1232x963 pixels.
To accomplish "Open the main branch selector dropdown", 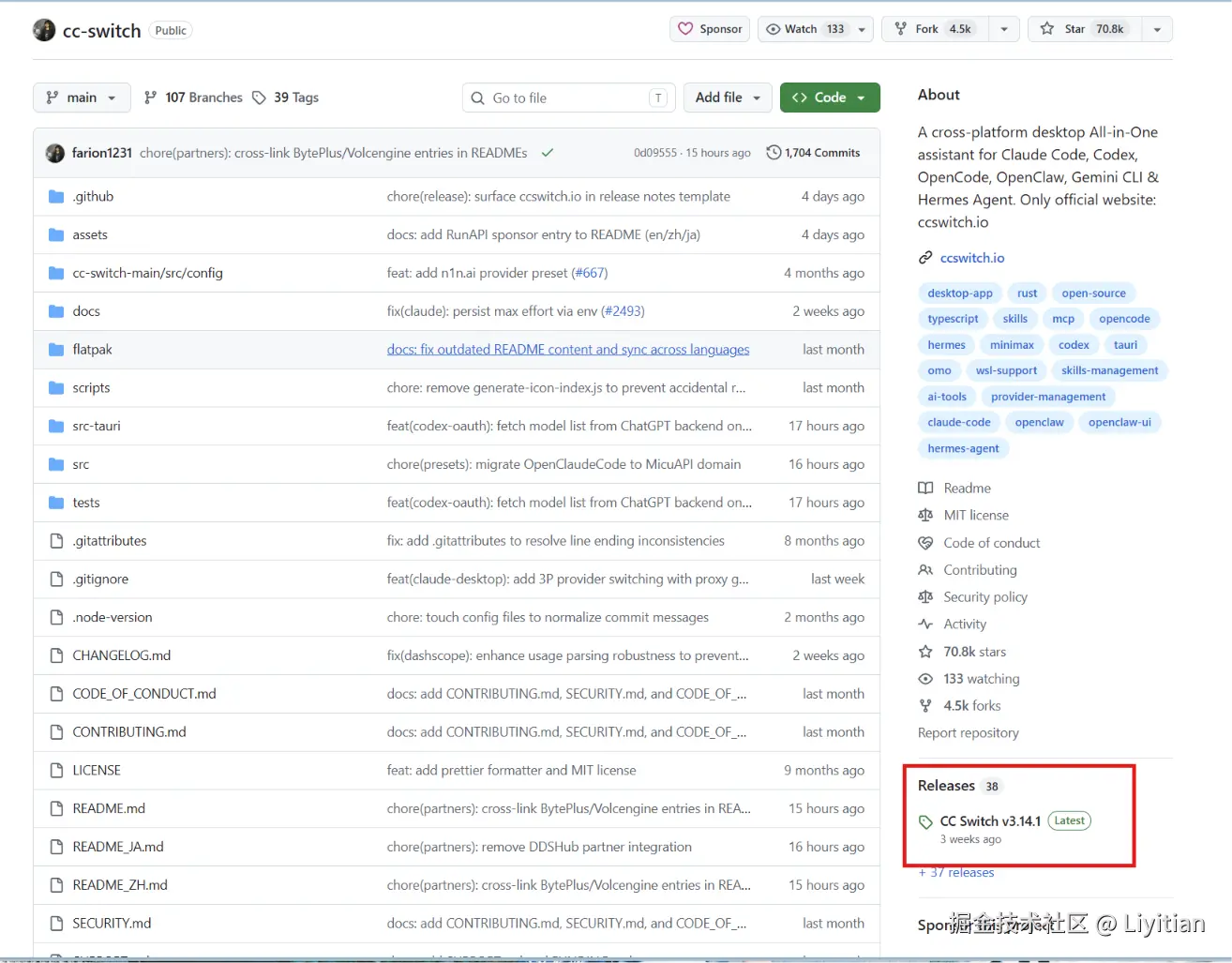I will [81, 98].
